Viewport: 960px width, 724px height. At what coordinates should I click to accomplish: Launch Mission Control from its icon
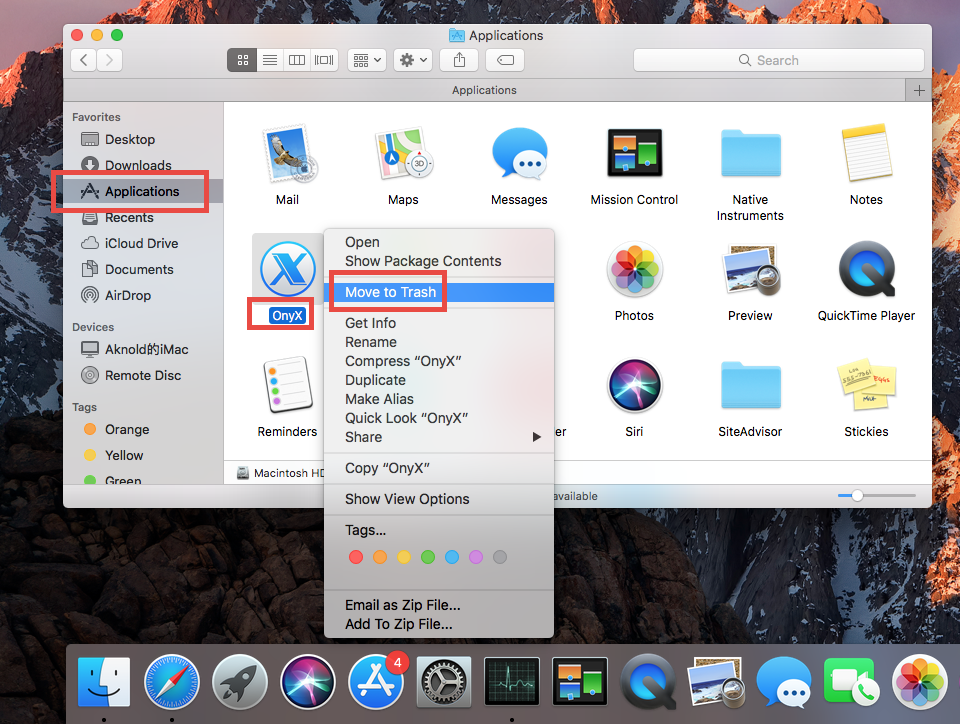point(634,153)
